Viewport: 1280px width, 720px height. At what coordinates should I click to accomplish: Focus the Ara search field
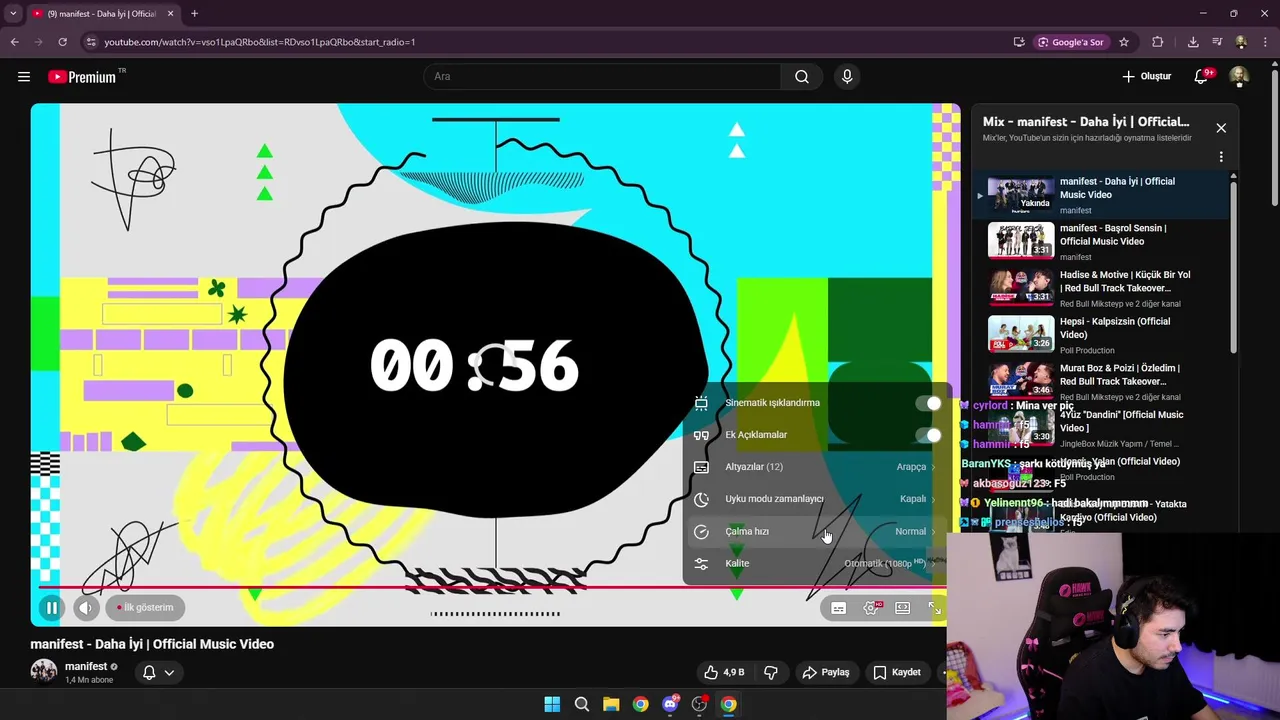click(603, 76)
